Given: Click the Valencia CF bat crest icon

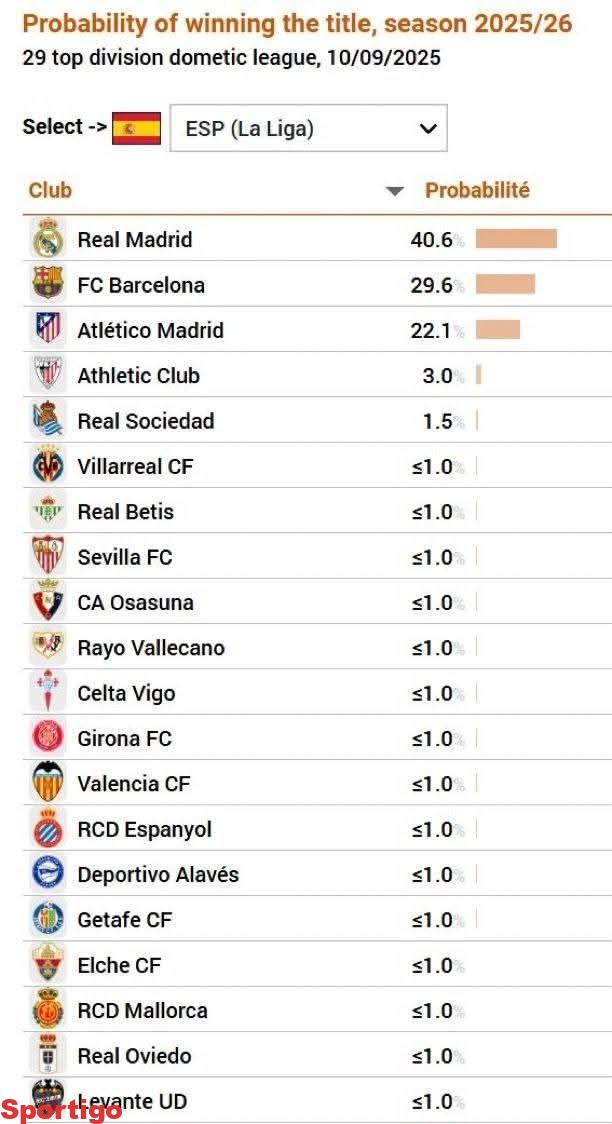Looking at the screenshot, I should (47, 784).
